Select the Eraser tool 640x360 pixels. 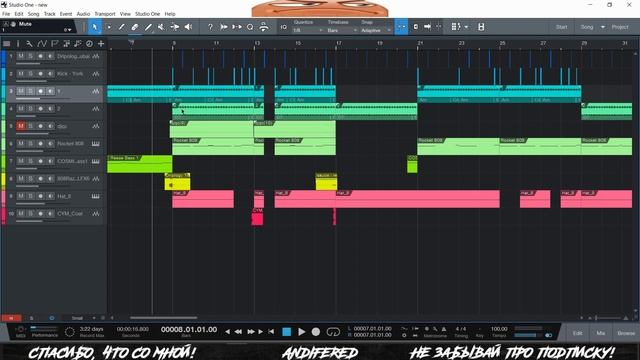[x=134, y=27]
